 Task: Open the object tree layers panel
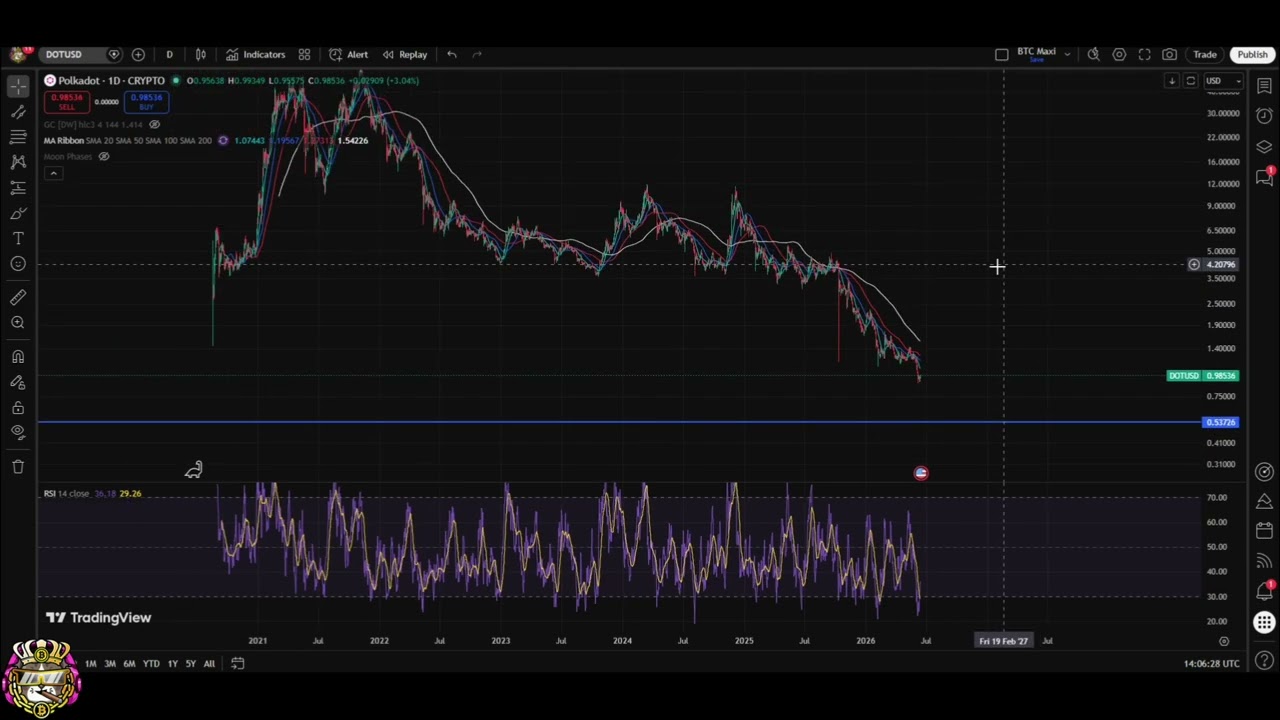click(1264, 146)
